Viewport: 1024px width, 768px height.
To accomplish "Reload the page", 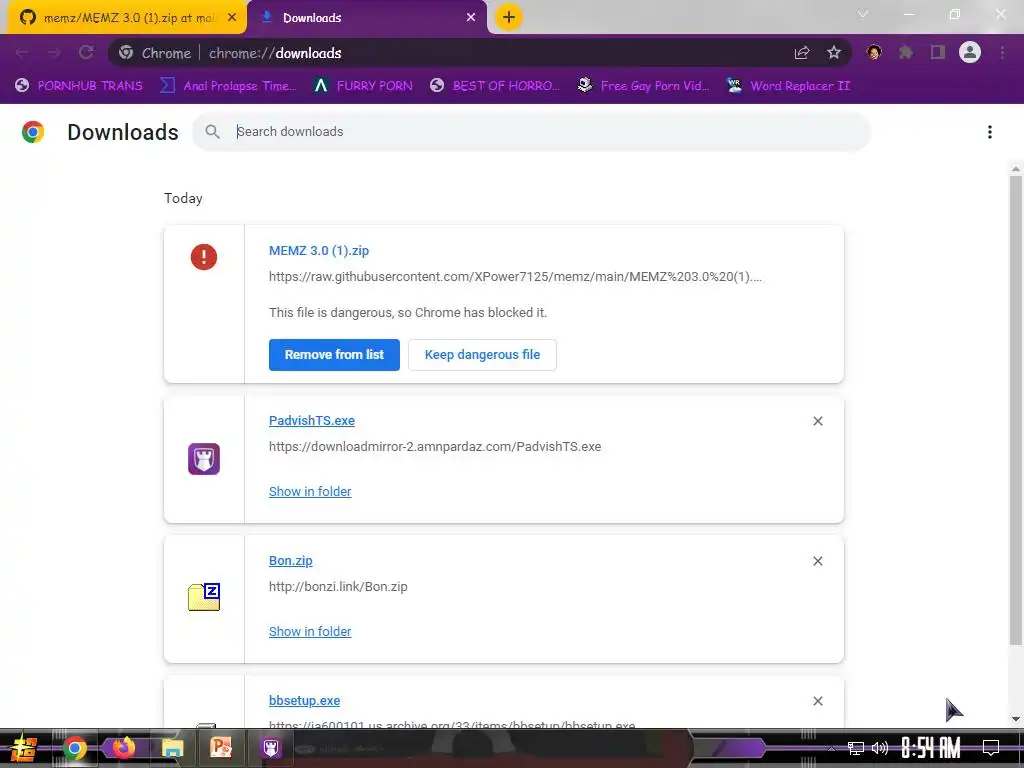I will coord(86,53).
